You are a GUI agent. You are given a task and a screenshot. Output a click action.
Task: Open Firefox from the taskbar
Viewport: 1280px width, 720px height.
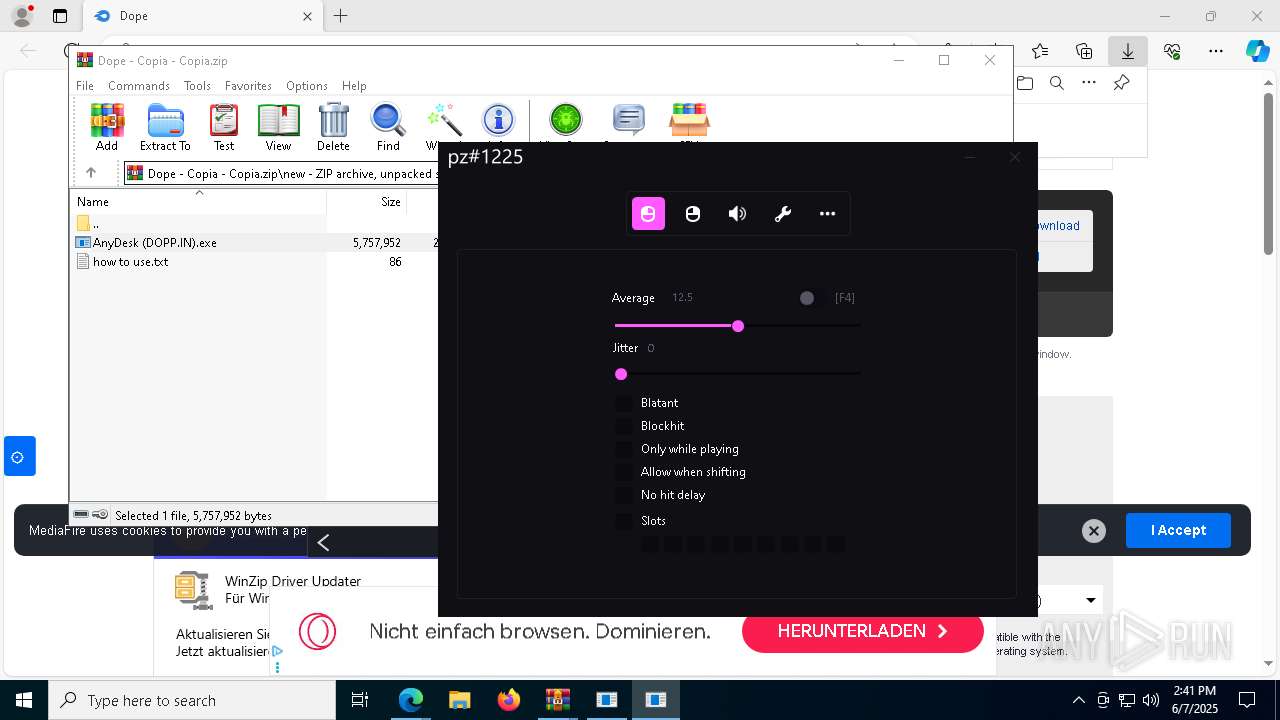click(509, 700)
